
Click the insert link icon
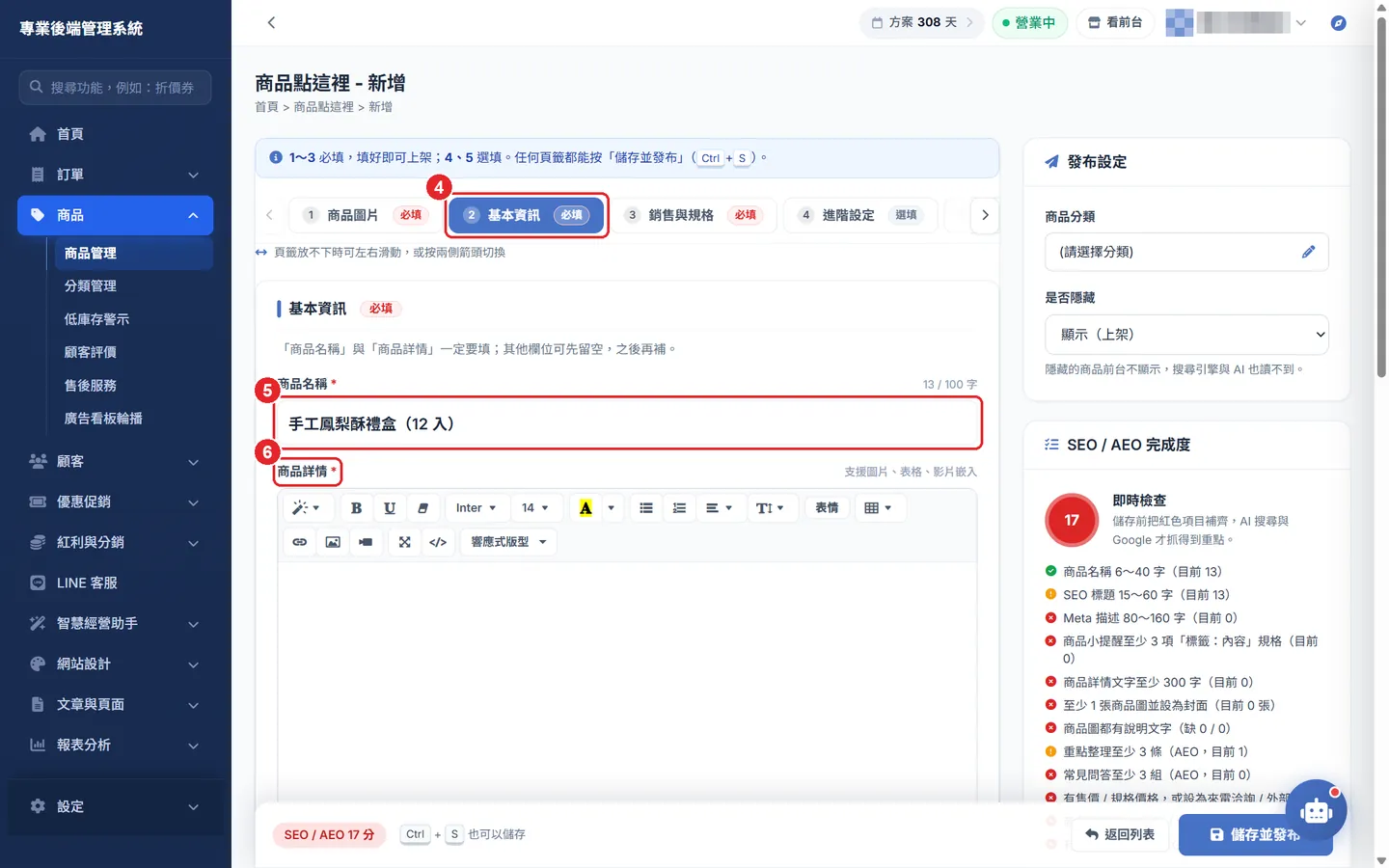pos(300,542)
